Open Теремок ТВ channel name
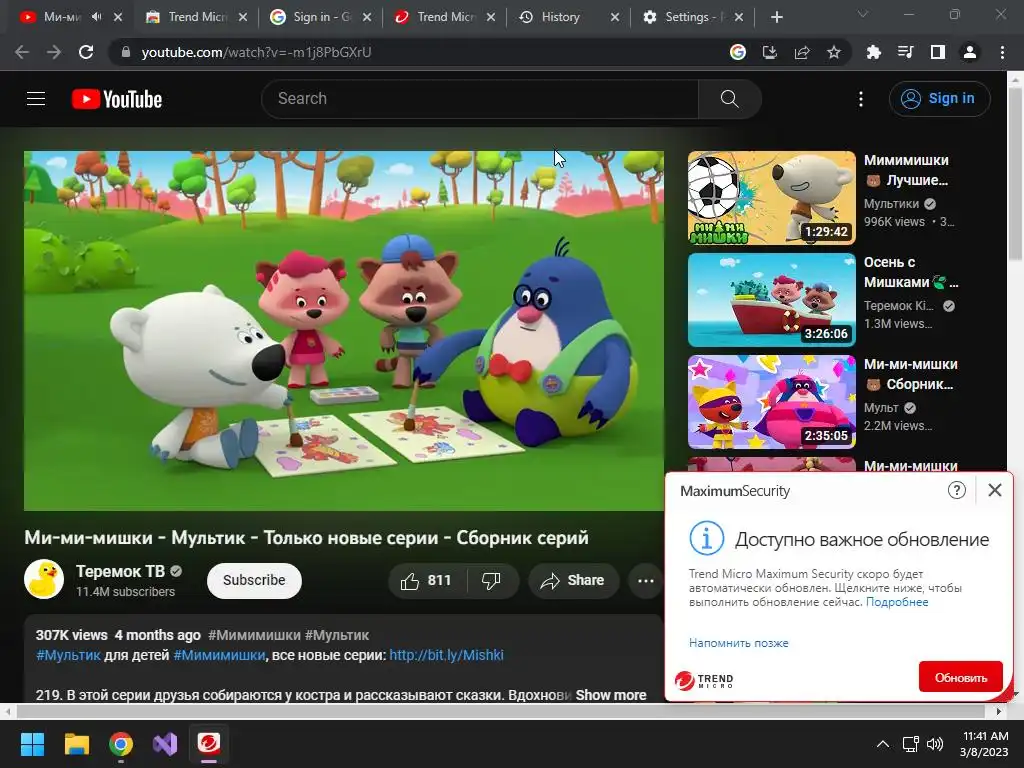 120,571
